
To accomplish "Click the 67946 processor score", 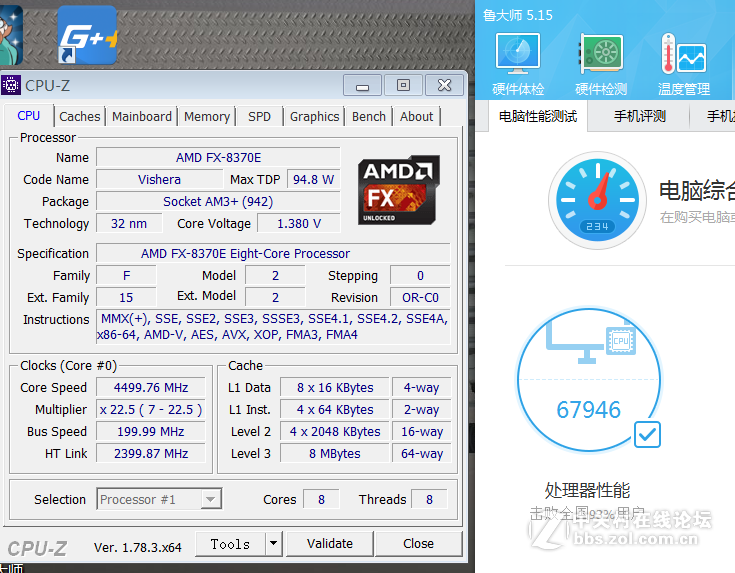I will point(589,410).
